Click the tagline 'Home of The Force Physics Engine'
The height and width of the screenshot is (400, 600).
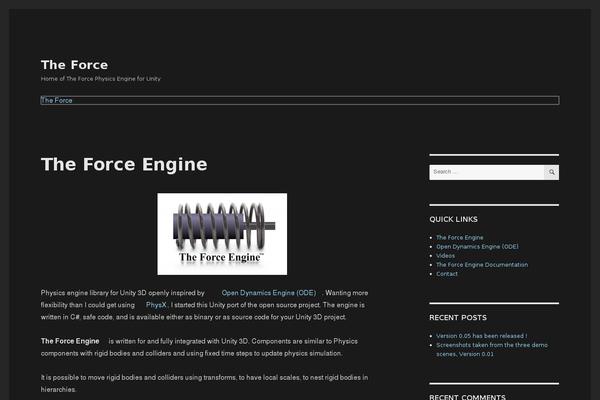coord(100,78)
